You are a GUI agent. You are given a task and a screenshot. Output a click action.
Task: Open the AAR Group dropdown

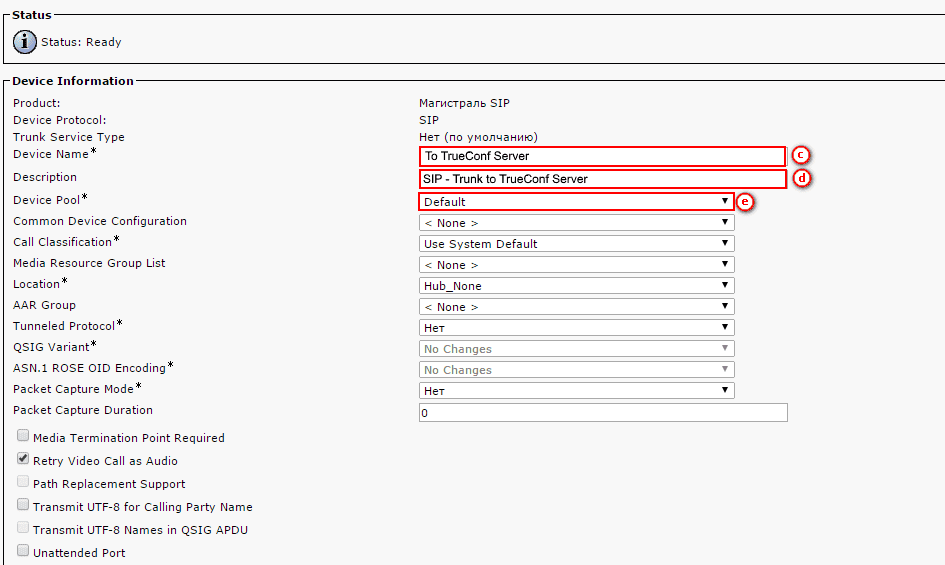(577, 307)
